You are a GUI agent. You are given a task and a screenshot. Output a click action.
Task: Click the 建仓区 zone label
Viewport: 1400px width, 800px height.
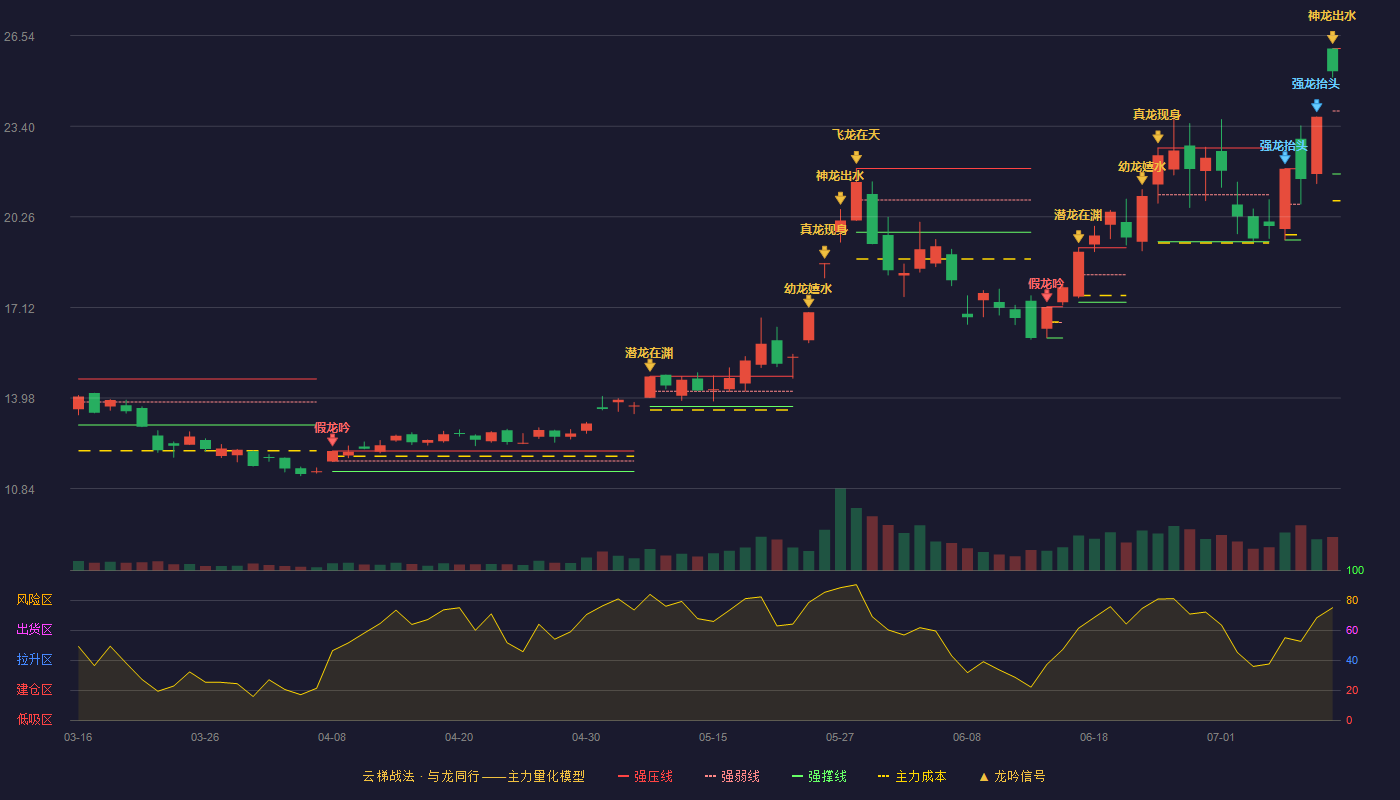pos(35,690)
